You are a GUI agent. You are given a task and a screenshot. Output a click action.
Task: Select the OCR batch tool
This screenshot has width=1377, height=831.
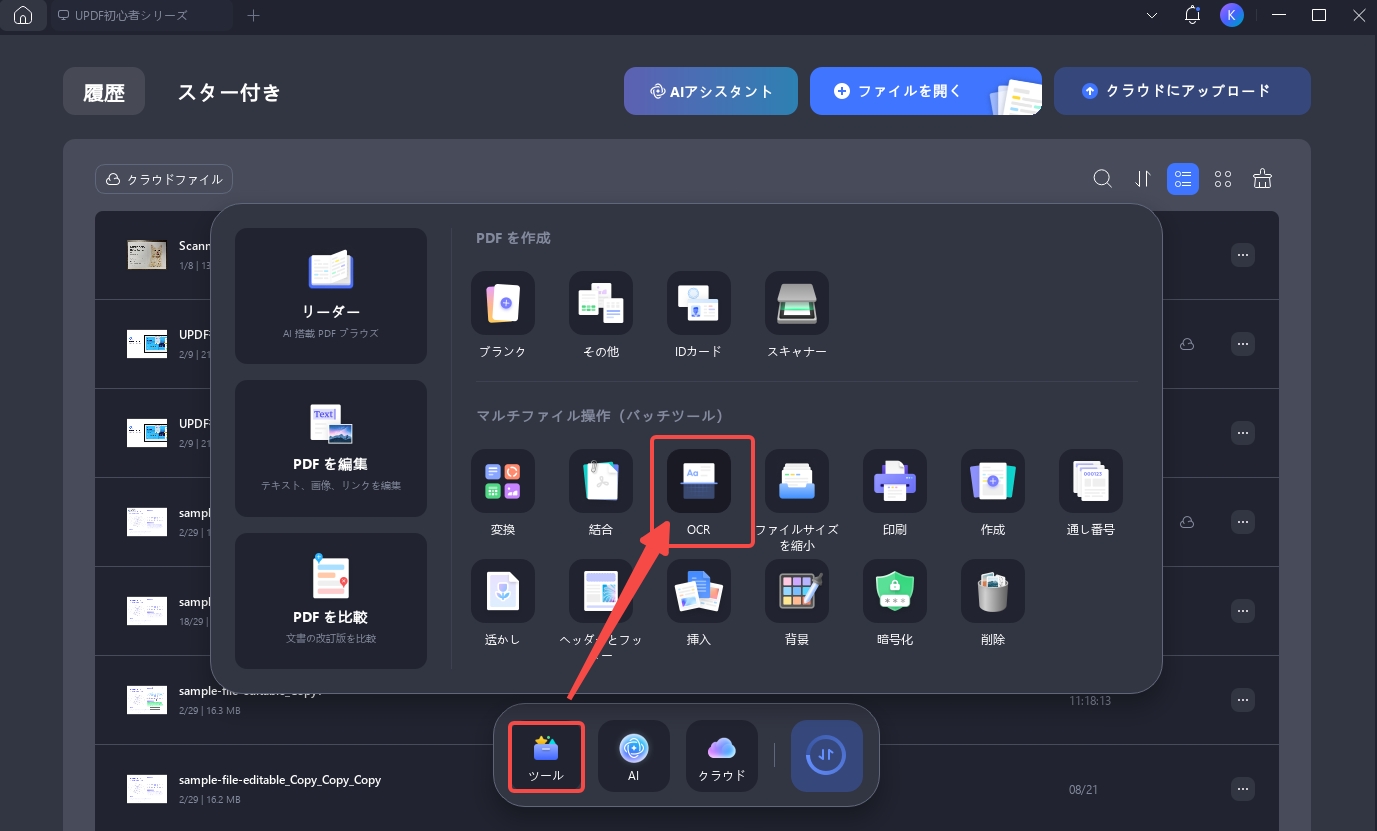click(x=699, y=481)
